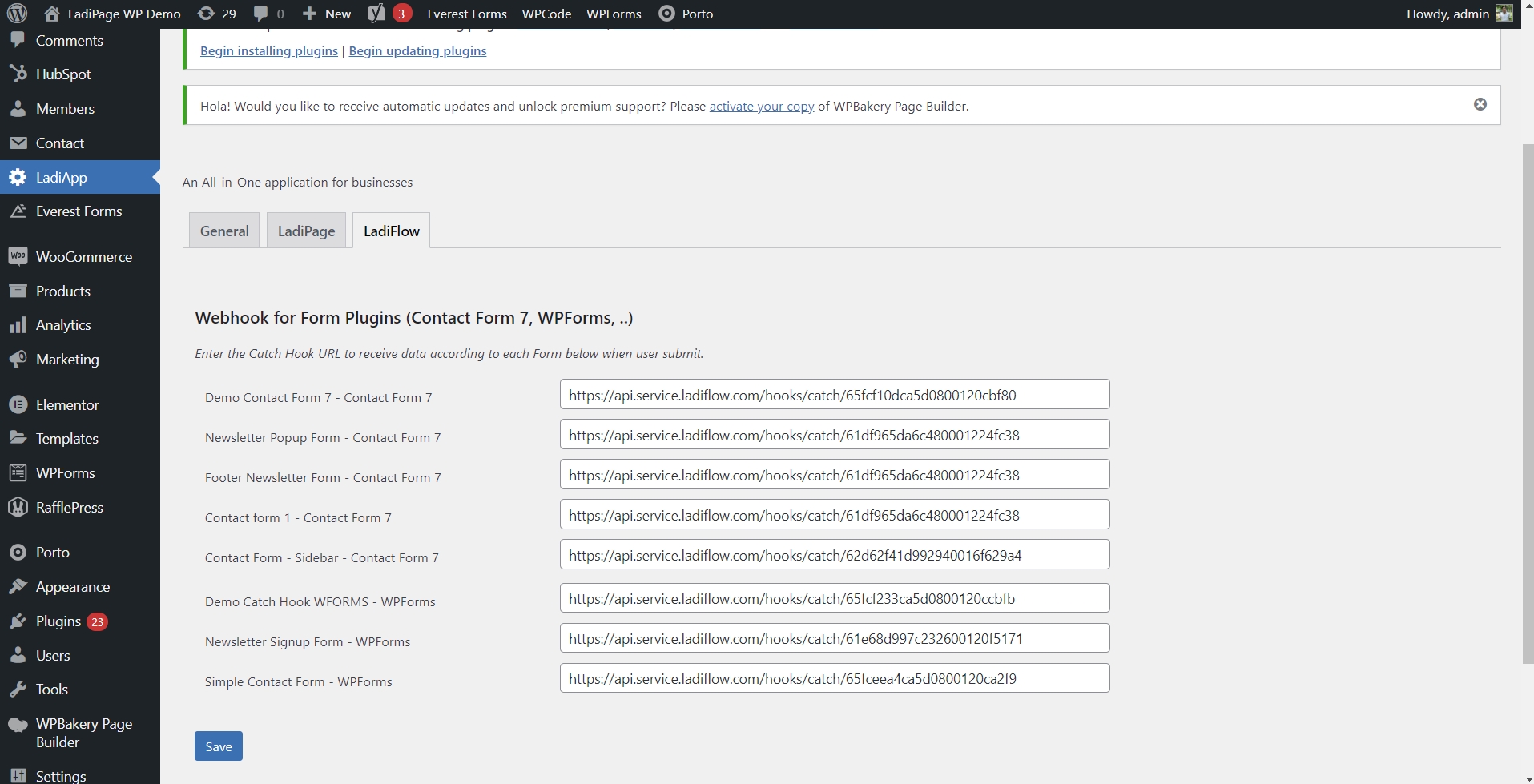1534x784 pixels.
Task: Click the Elementor icon in sidebar
Action: [x=18, y=404]
